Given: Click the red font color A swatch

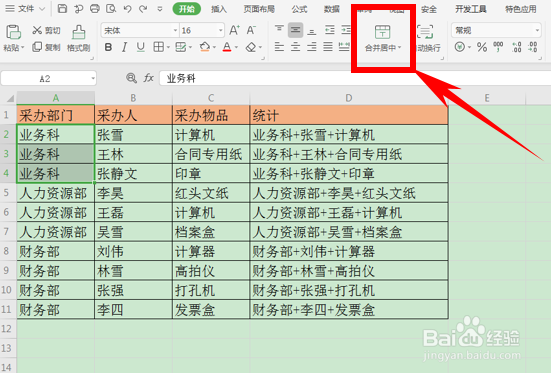Looking at the screenshot, I should pos(227,47).
